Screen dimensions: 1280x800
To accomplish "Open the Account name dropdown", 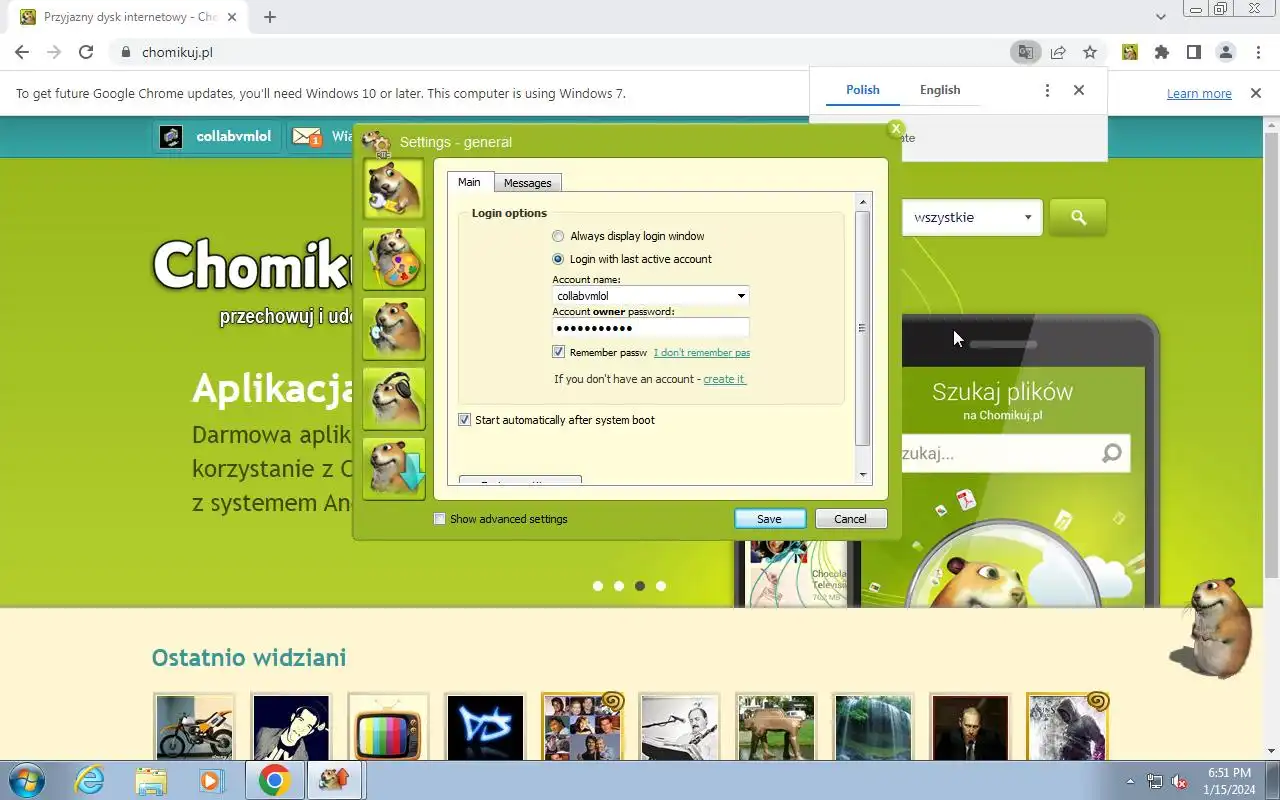I will pos(741,296).
